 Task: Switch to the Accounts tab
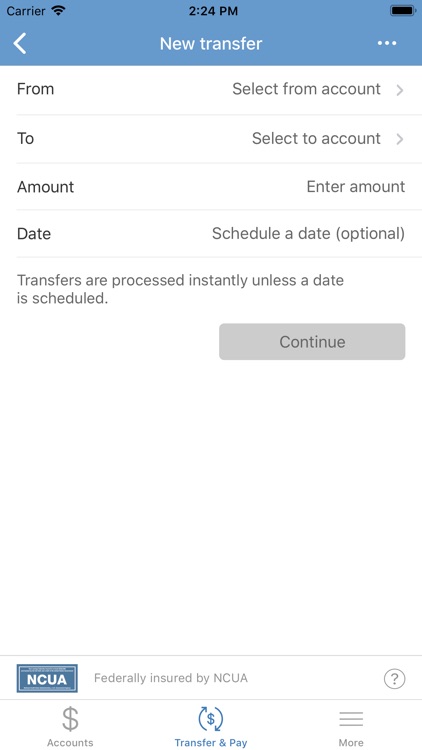click(70, 725)
